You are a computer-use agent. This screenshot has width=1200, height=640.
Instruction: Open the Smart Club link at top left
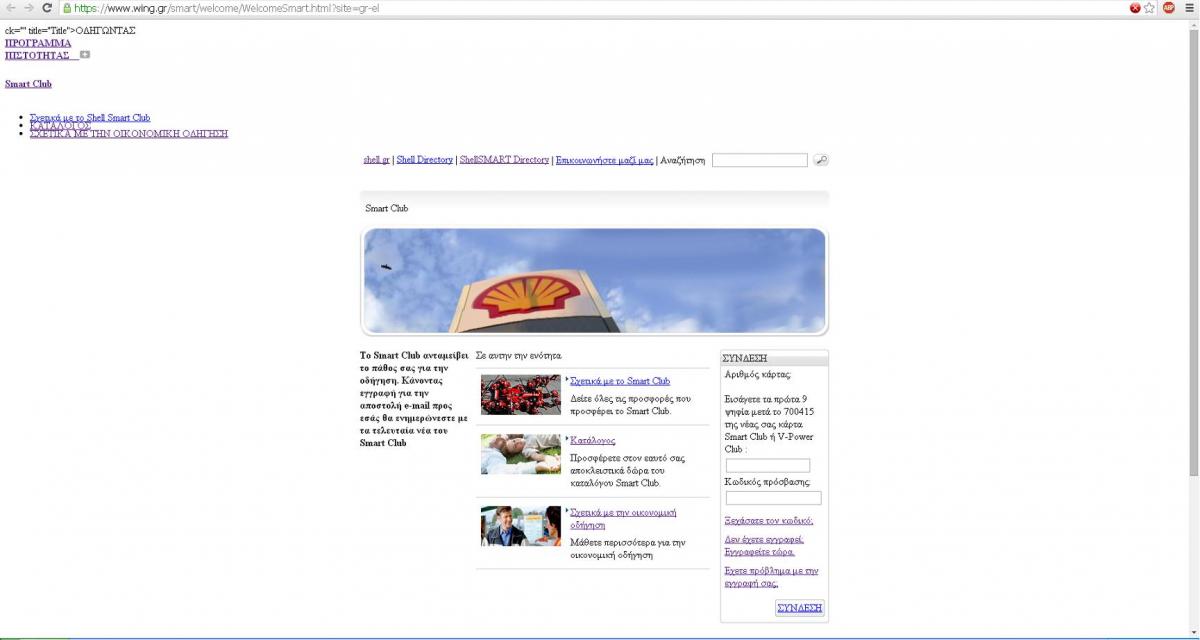click(x=28, y=84)
